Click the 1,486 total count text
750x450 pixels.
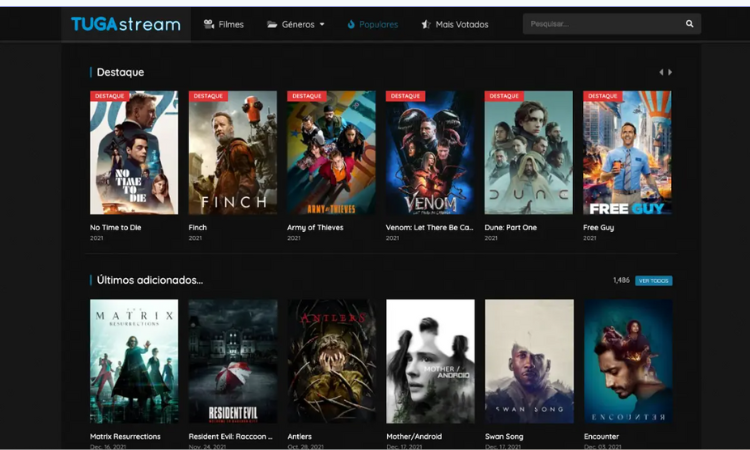pyautogui.click(x=621, y=280)
